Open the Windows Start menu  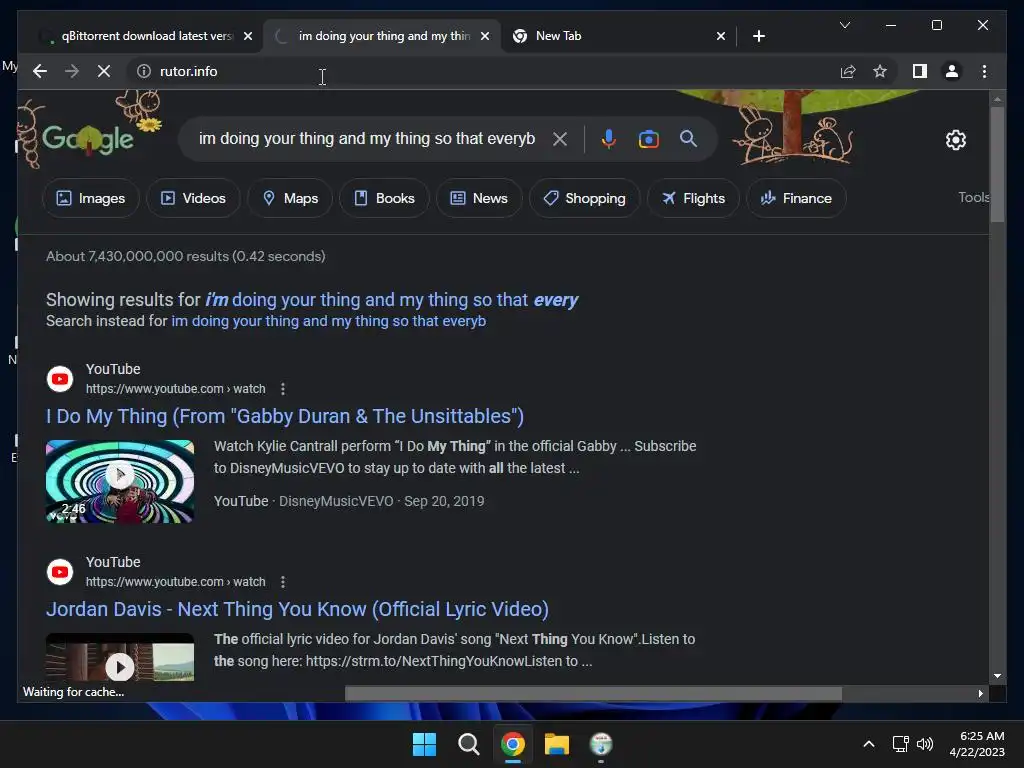tap(424, 744)
